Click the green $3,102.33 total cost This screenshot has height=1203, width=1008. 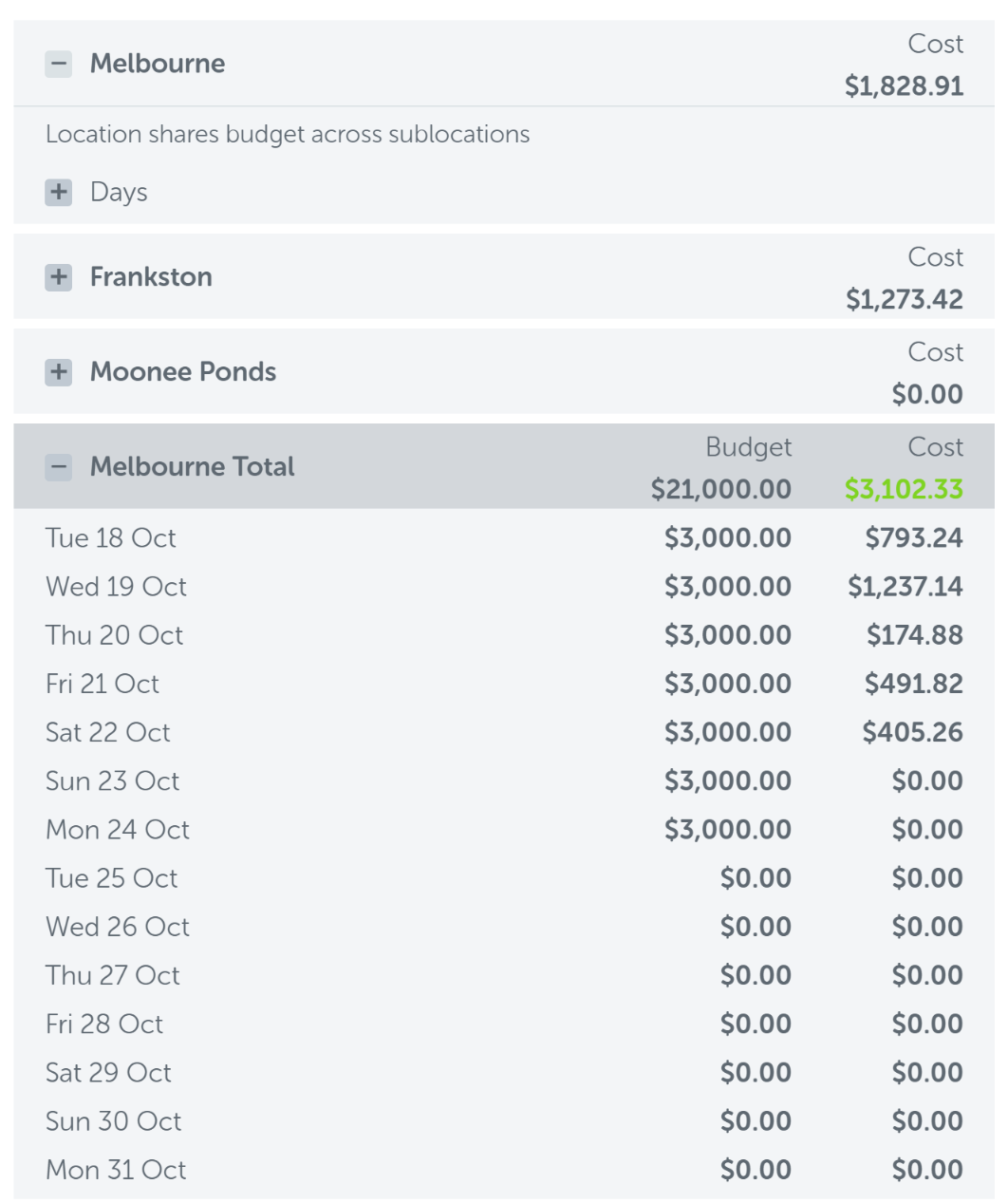[905, 489]
